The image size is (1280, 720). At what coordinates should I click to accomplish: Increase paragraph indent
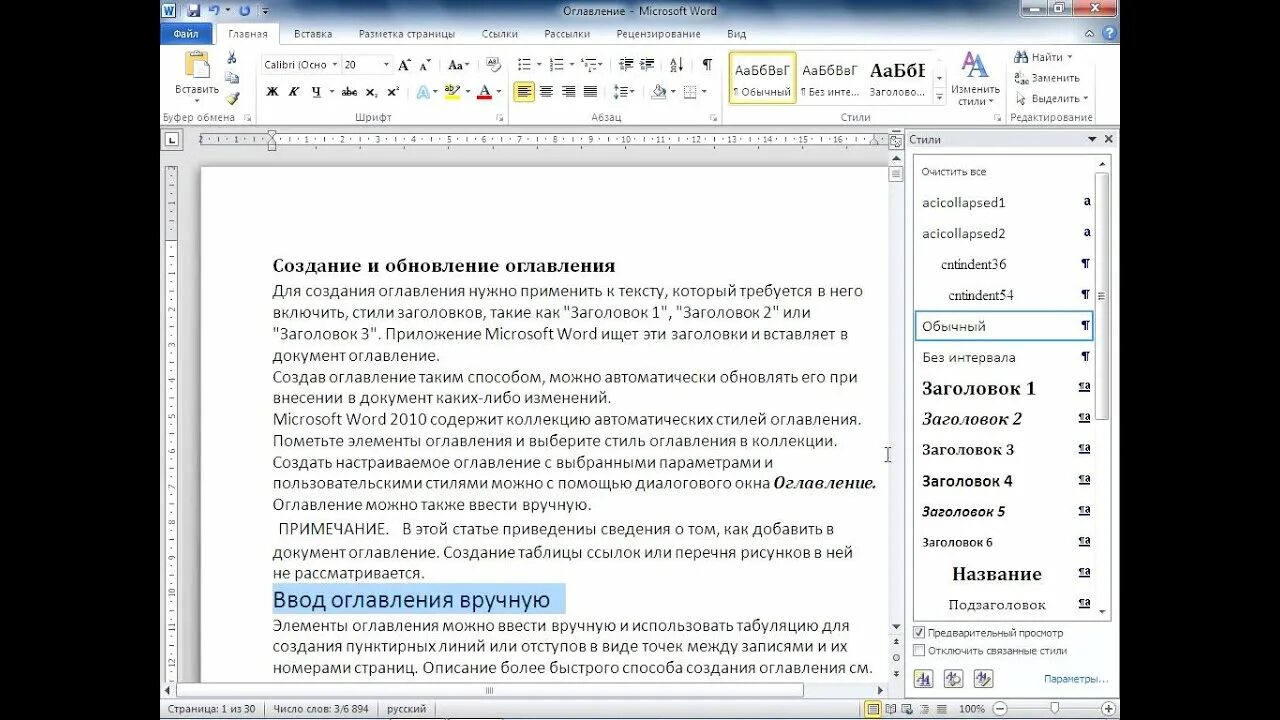point(650,65)
